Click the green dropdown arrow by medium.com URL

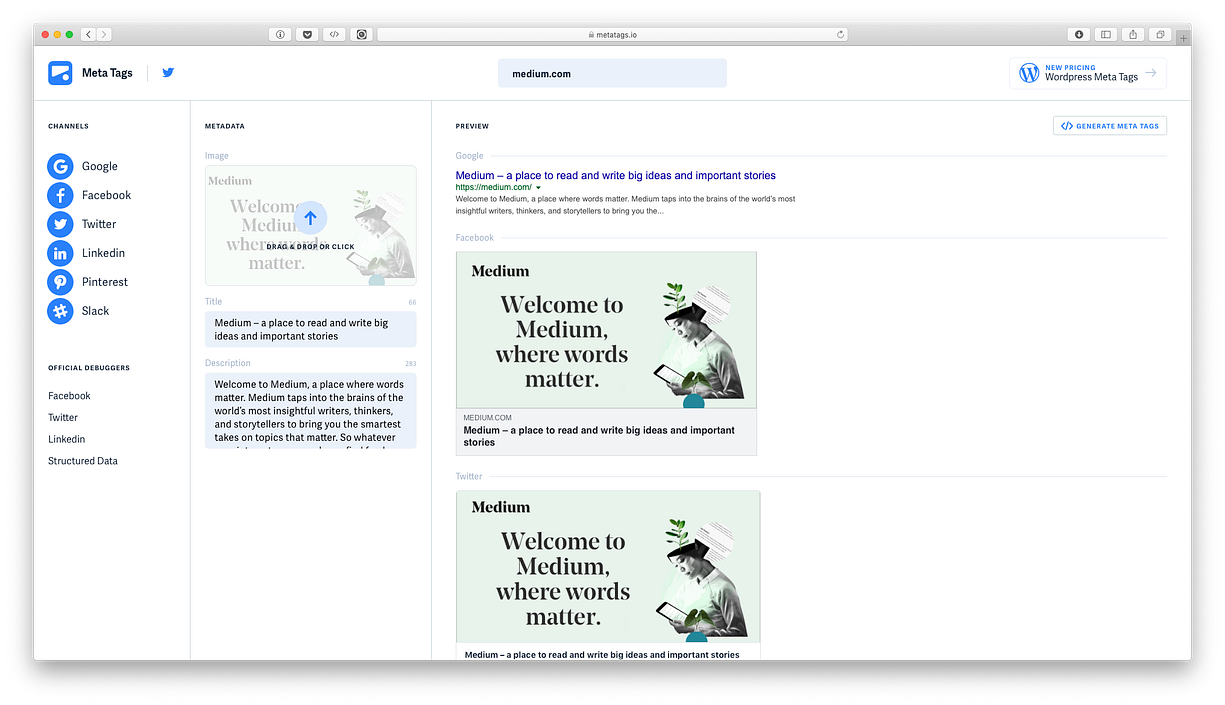[538, 188]
